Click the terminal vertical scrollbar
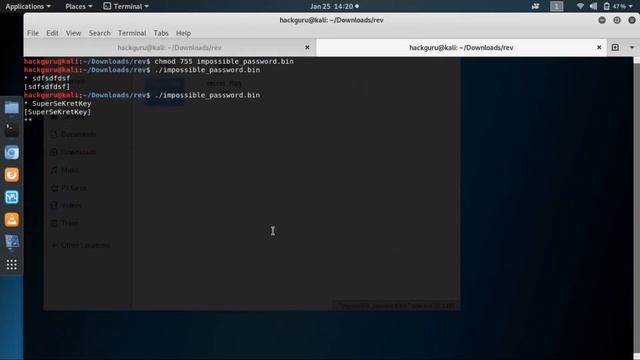Screen dimensions: 640x360 [x=636, y=208]
